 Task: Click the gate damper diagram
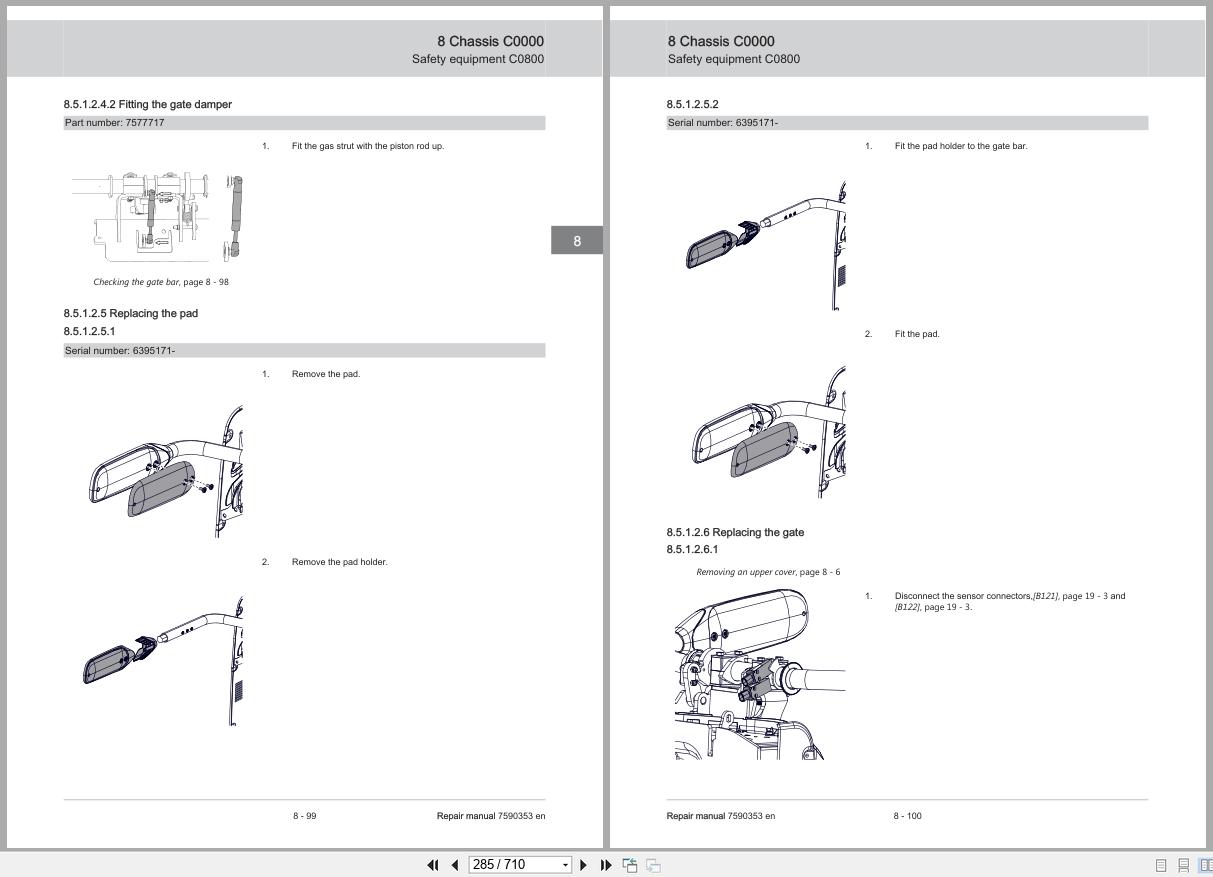tap(158, 217)
